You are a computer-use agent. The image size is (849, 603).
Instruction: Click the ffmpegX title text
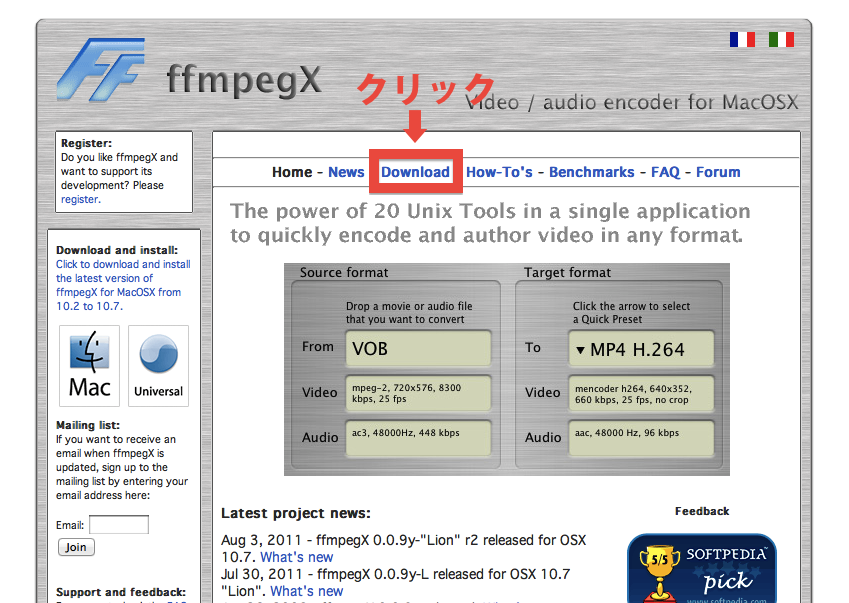(244, 81)
